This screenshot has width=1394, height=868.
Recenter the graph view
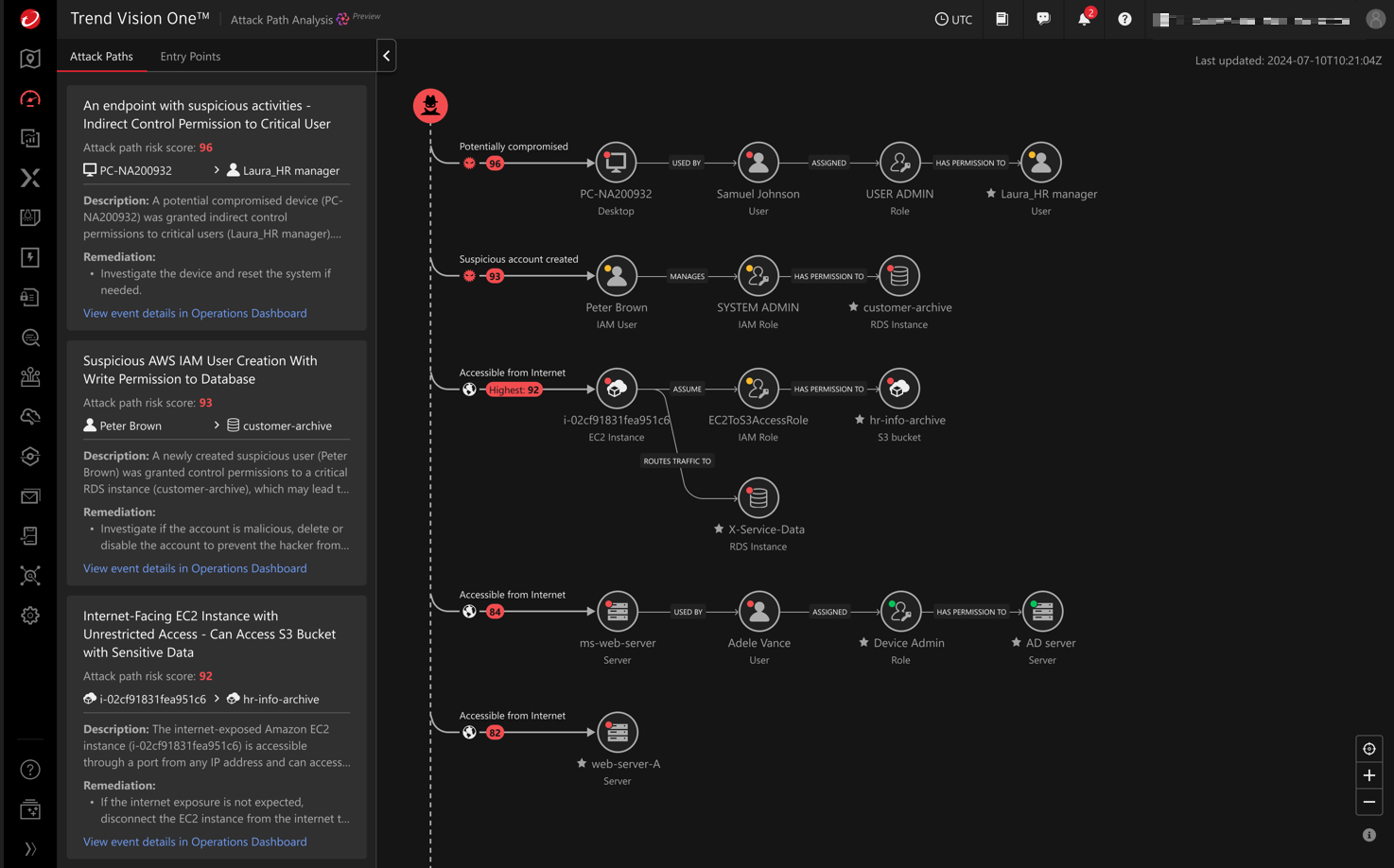coord(1368,749)
